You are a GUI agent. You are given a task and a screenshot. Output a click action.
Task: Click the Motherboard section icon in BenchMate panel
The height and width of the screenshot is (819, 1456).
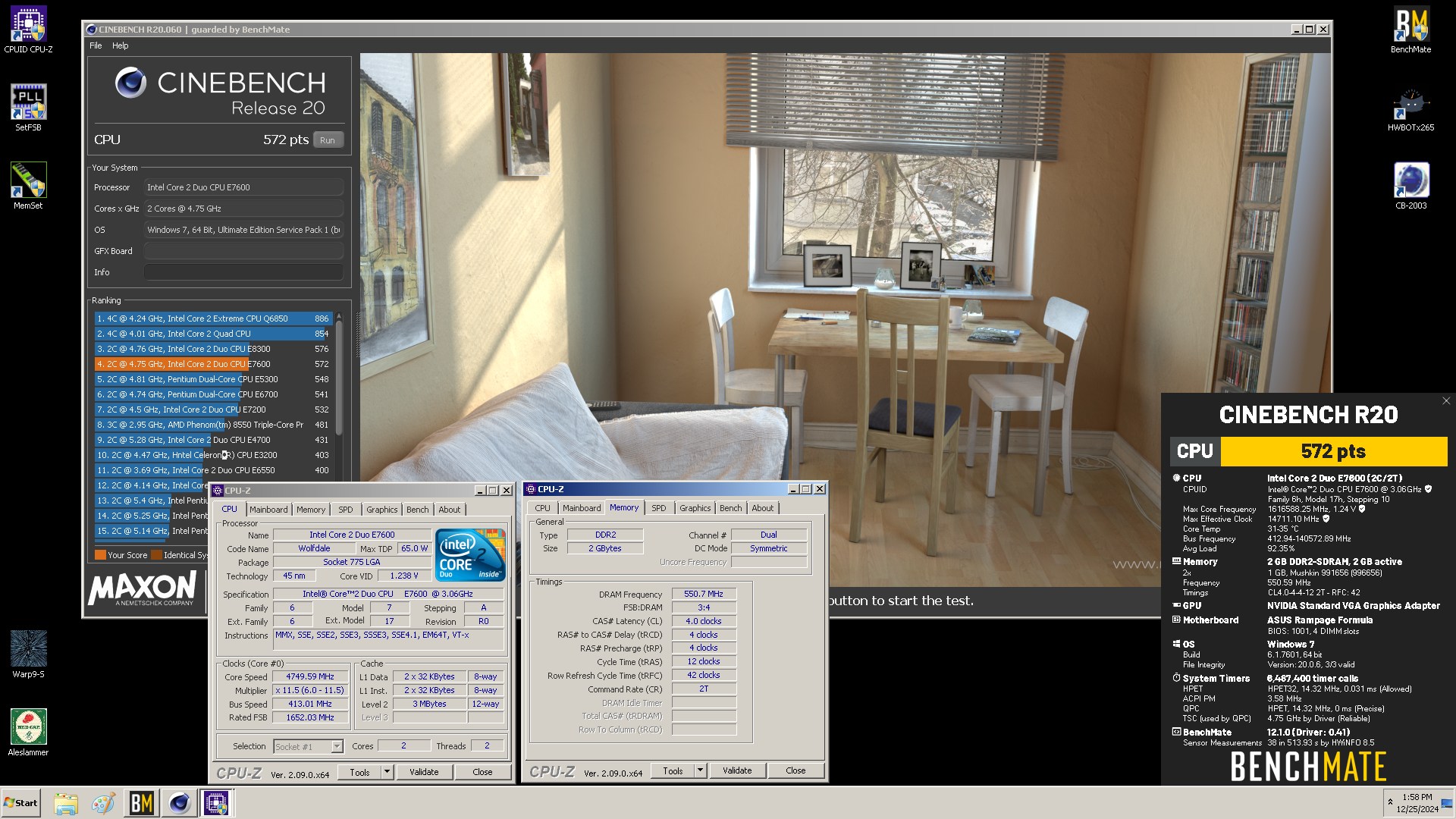(1176, 620)
